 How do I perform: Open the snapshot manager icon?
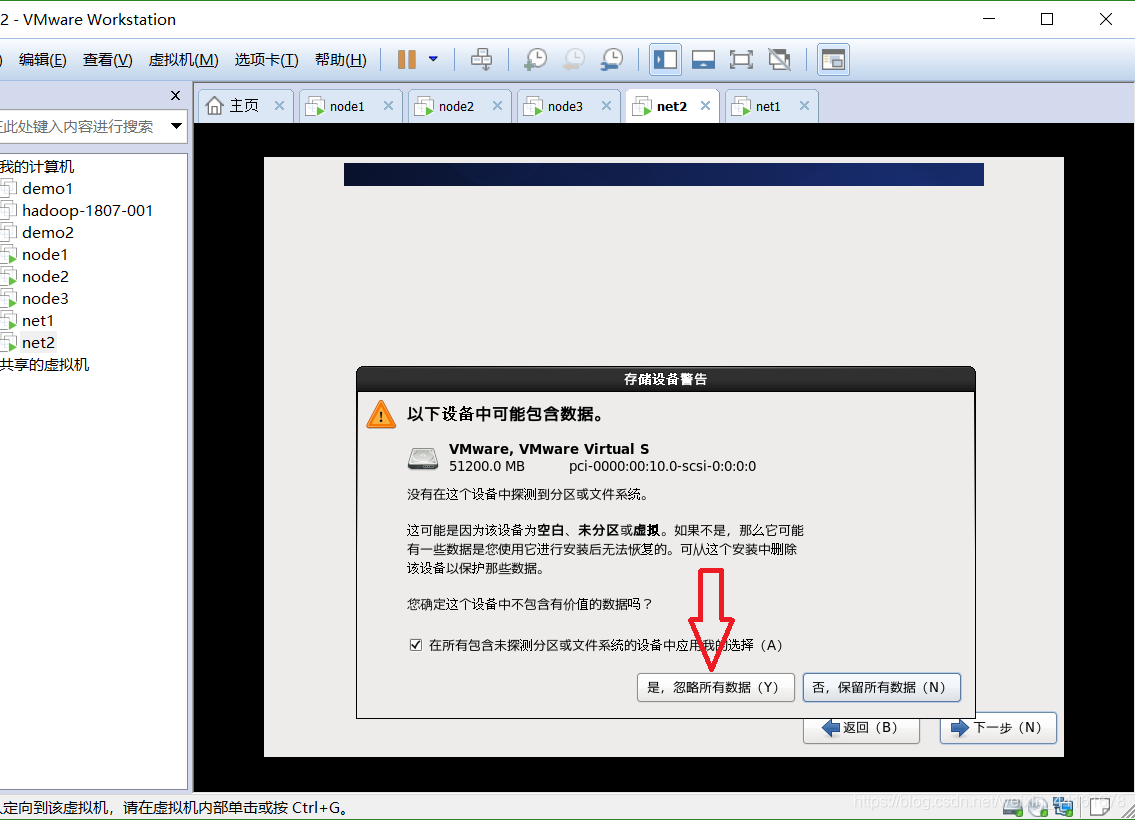[x=612, y=59]
